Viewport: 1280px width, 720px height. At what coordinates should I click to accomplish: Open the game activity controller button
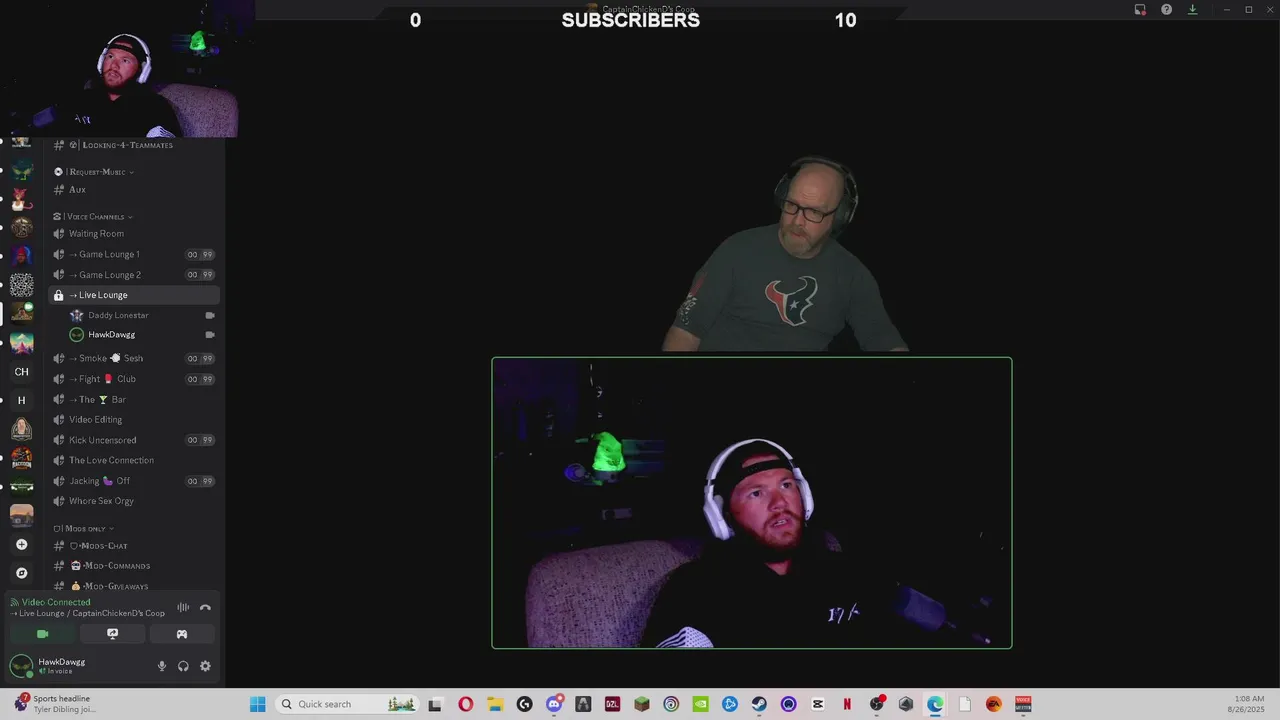coord(182,634)
